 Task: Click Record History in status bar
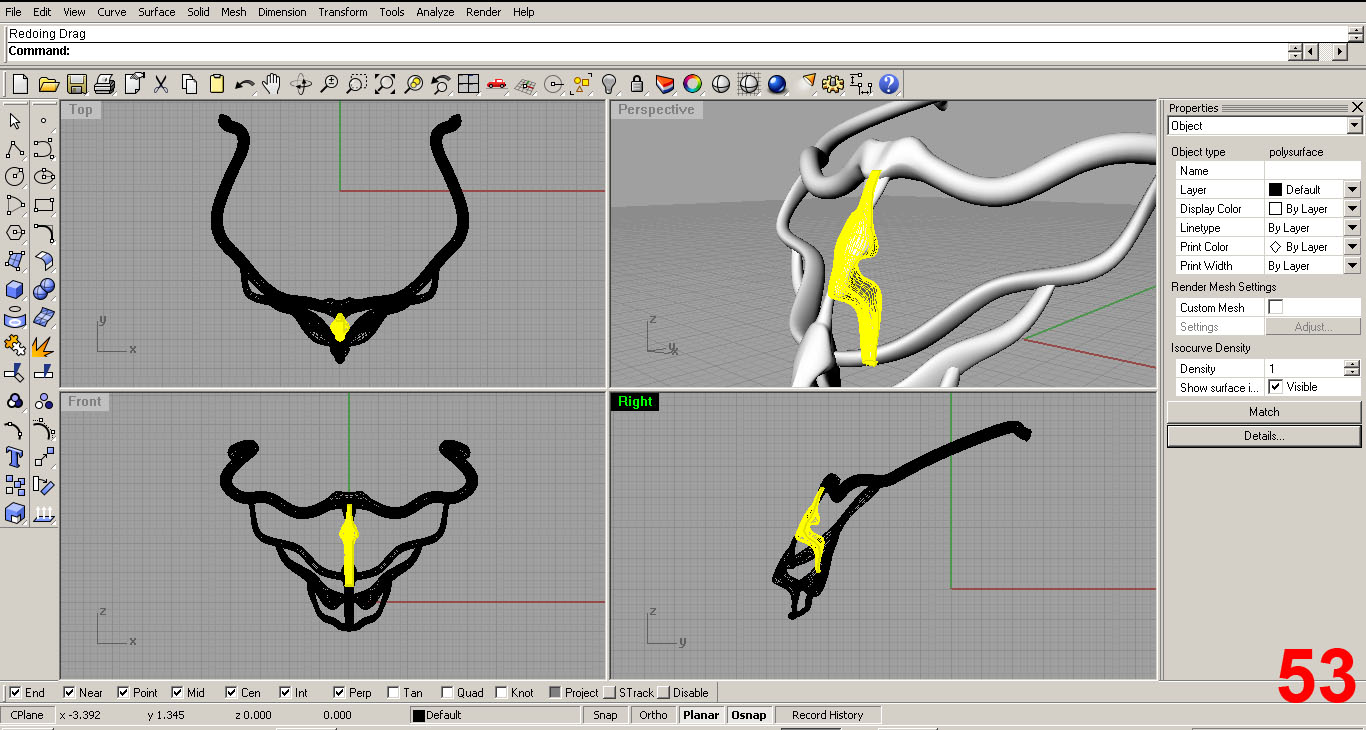(827, 715)
